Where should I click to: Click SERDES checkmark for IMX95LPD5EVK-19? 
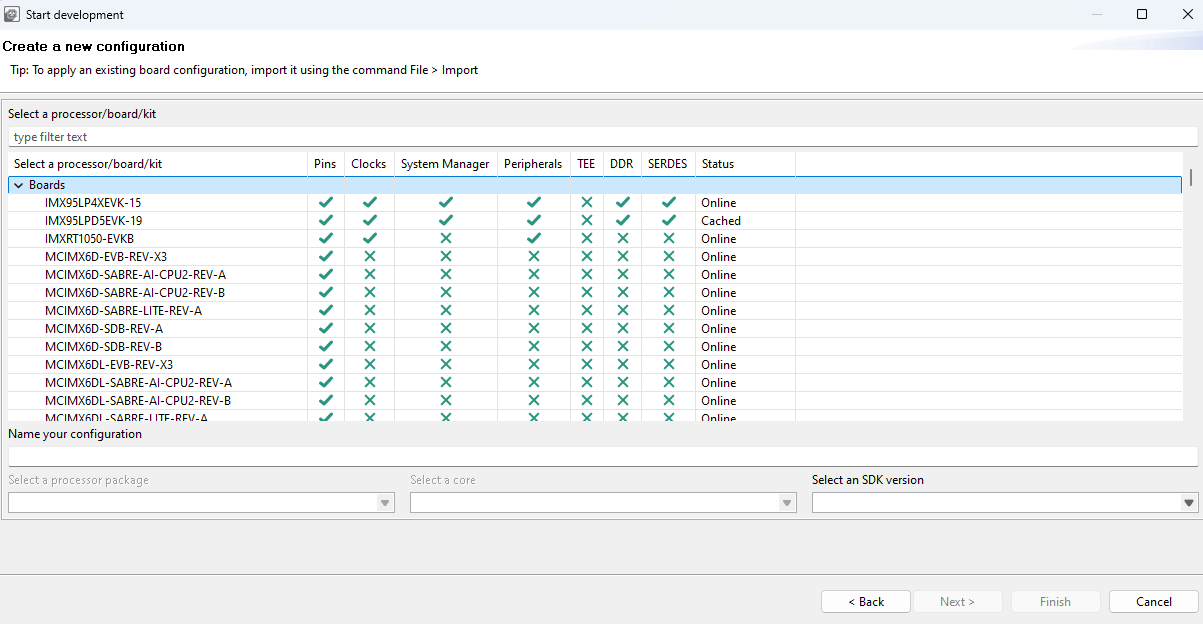tap(669, 220)
